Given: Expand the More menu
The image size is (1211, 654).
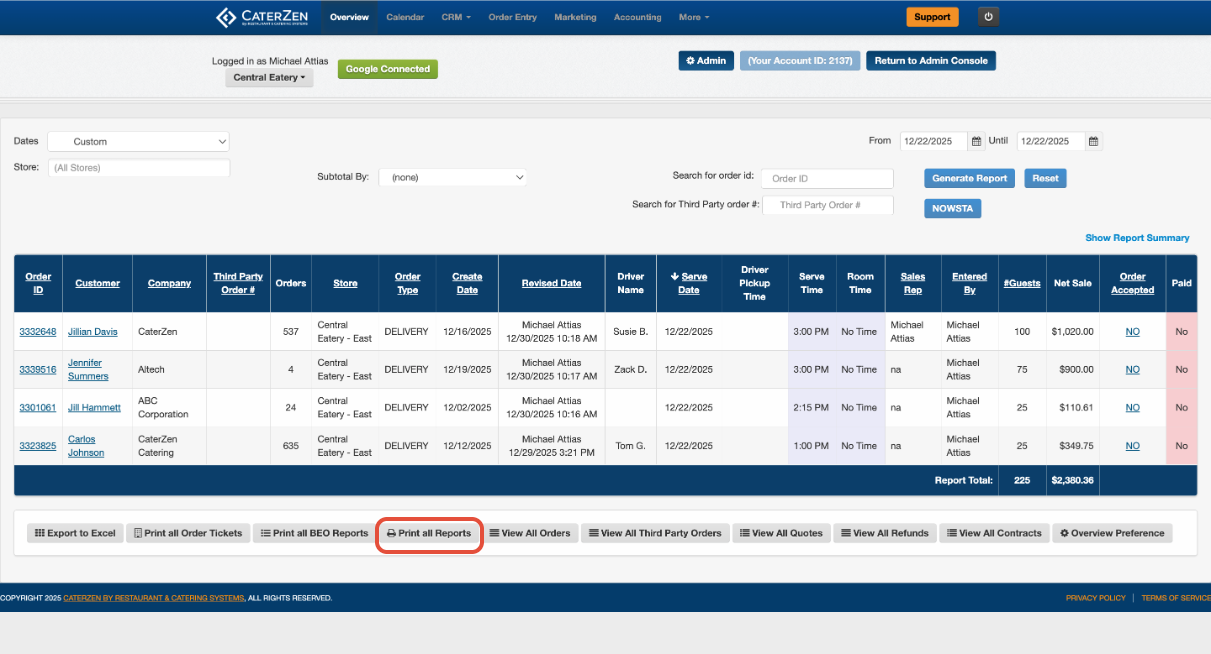Looking at the screenshot, I should click(x=694, y=17).
